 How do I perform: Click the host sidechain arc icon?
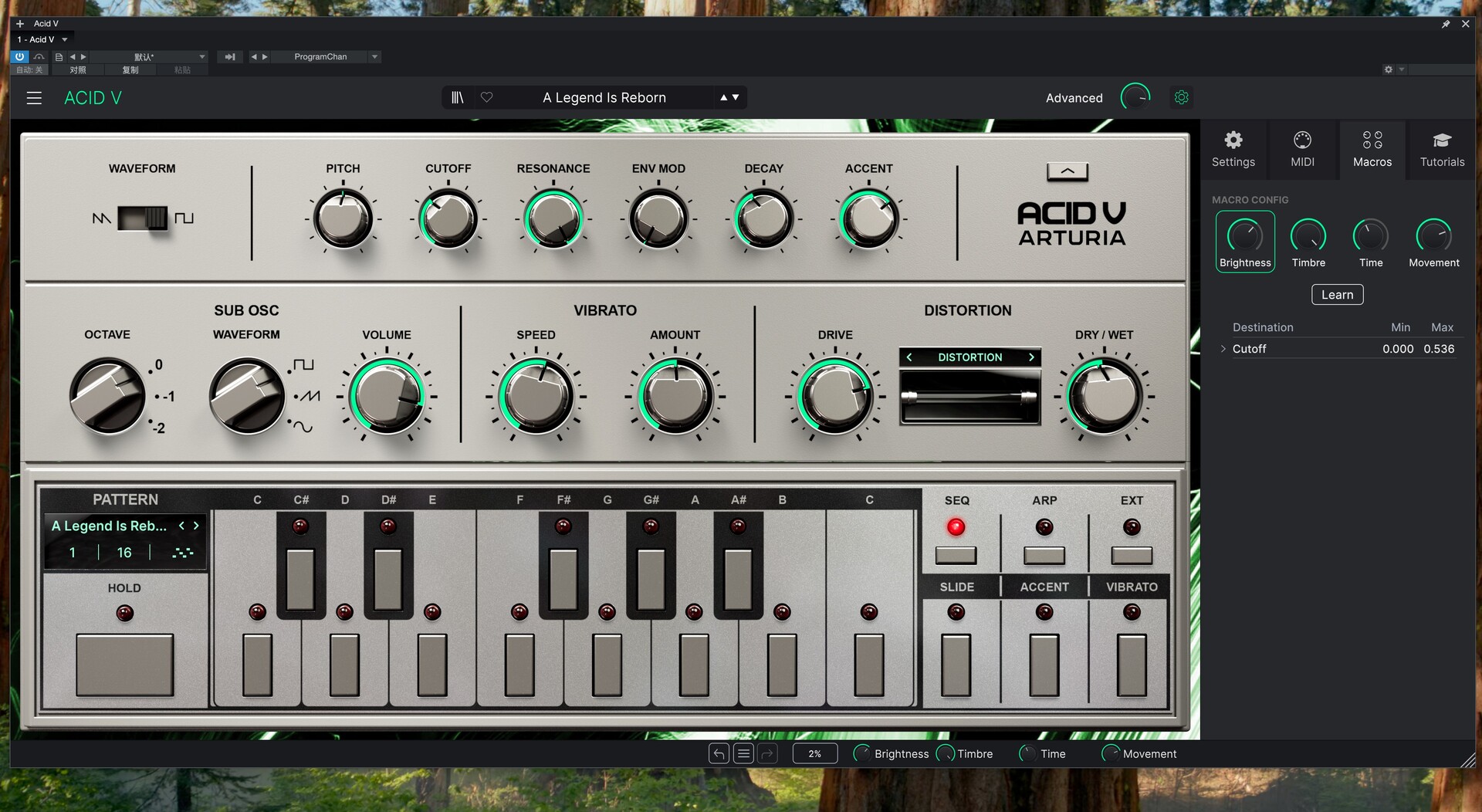pos(39,56)
